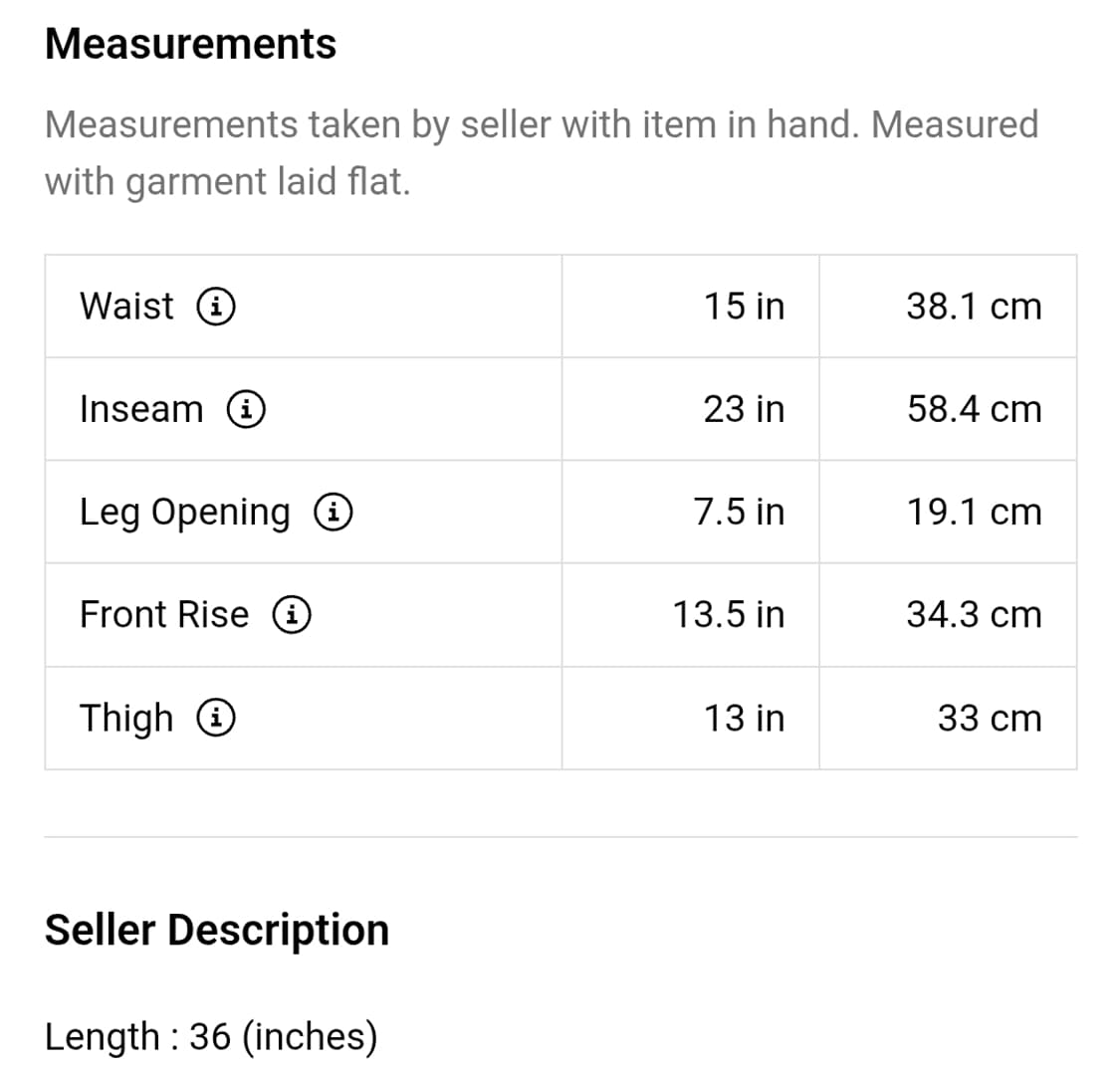Click the 38.1 cm waist value
Image resolution: width=1120 pixels, height=1070 pixels.
click(x=975, y=307)
